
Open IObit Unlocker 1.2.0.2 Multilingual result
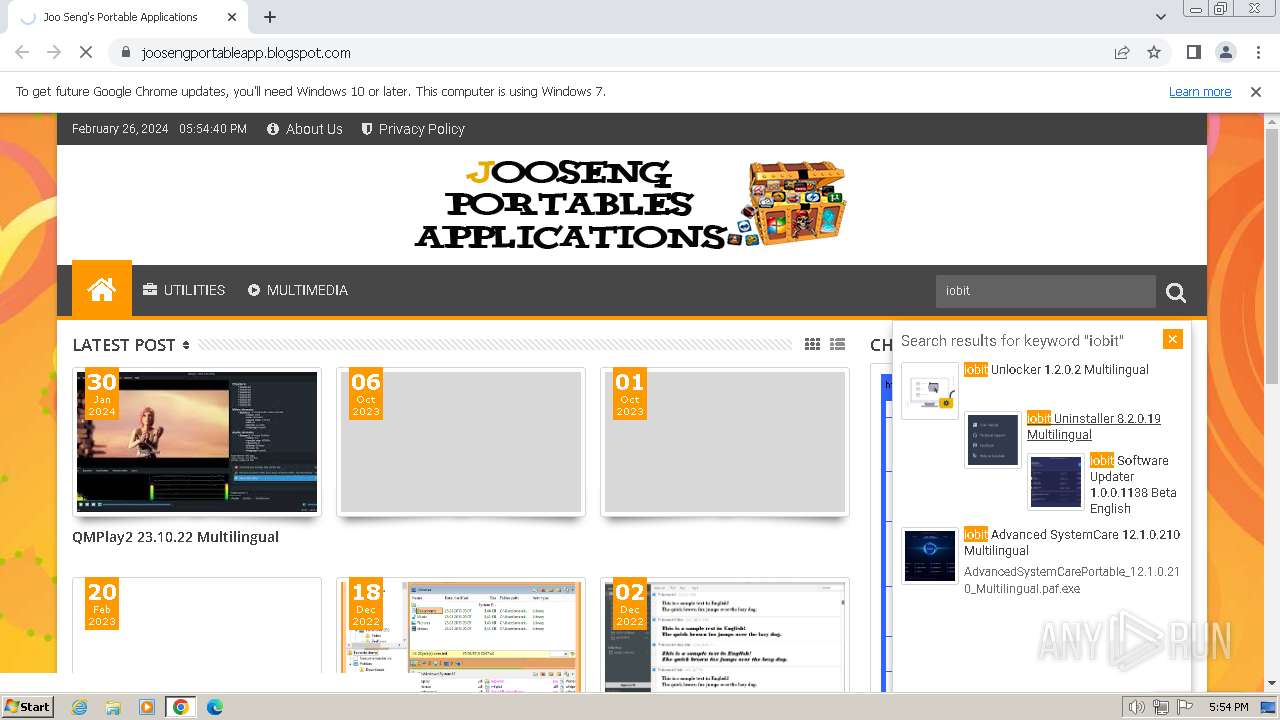point(1056,370)
